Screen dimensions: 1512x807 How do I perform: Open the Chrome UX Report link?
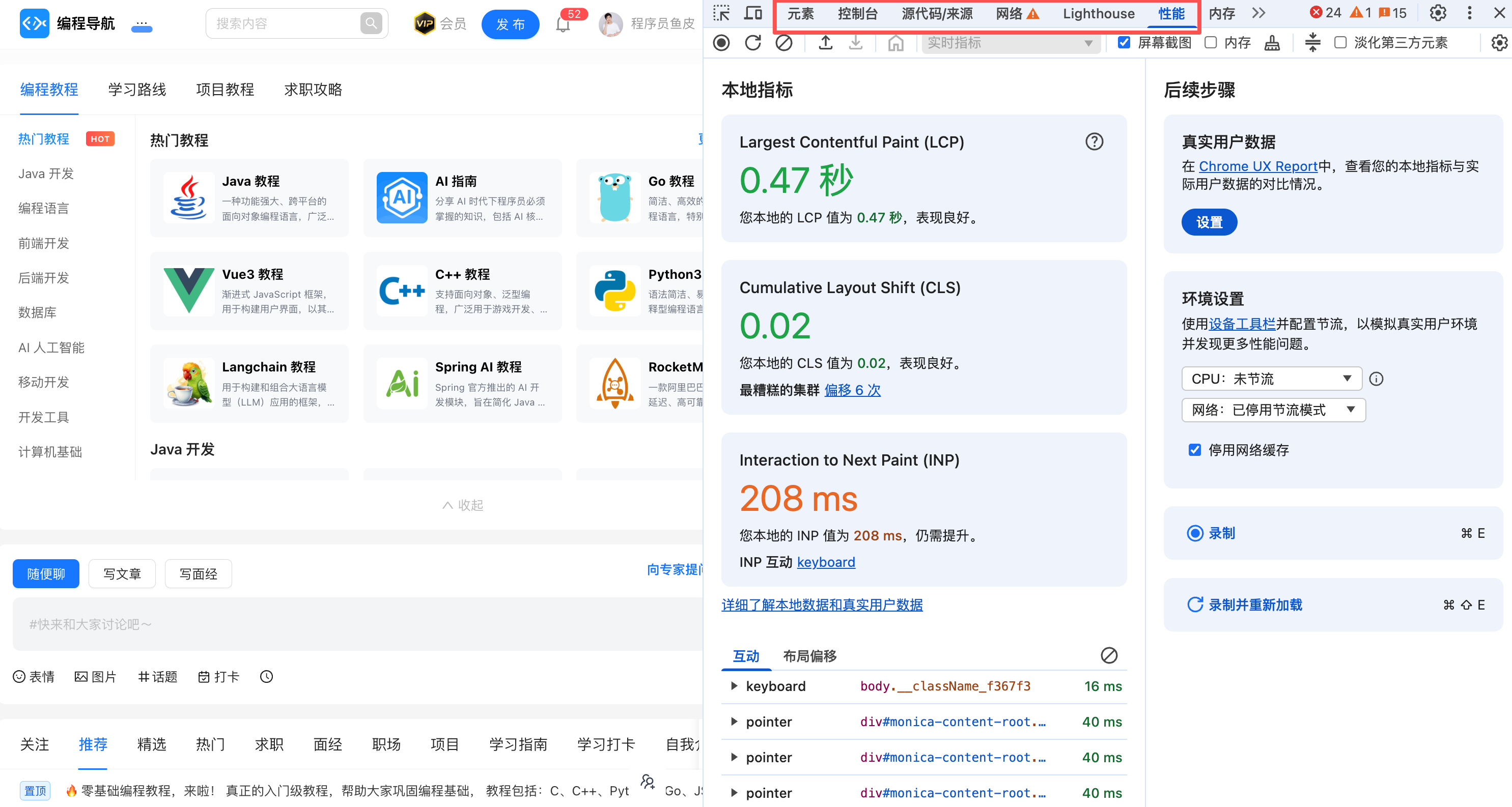1258,166
